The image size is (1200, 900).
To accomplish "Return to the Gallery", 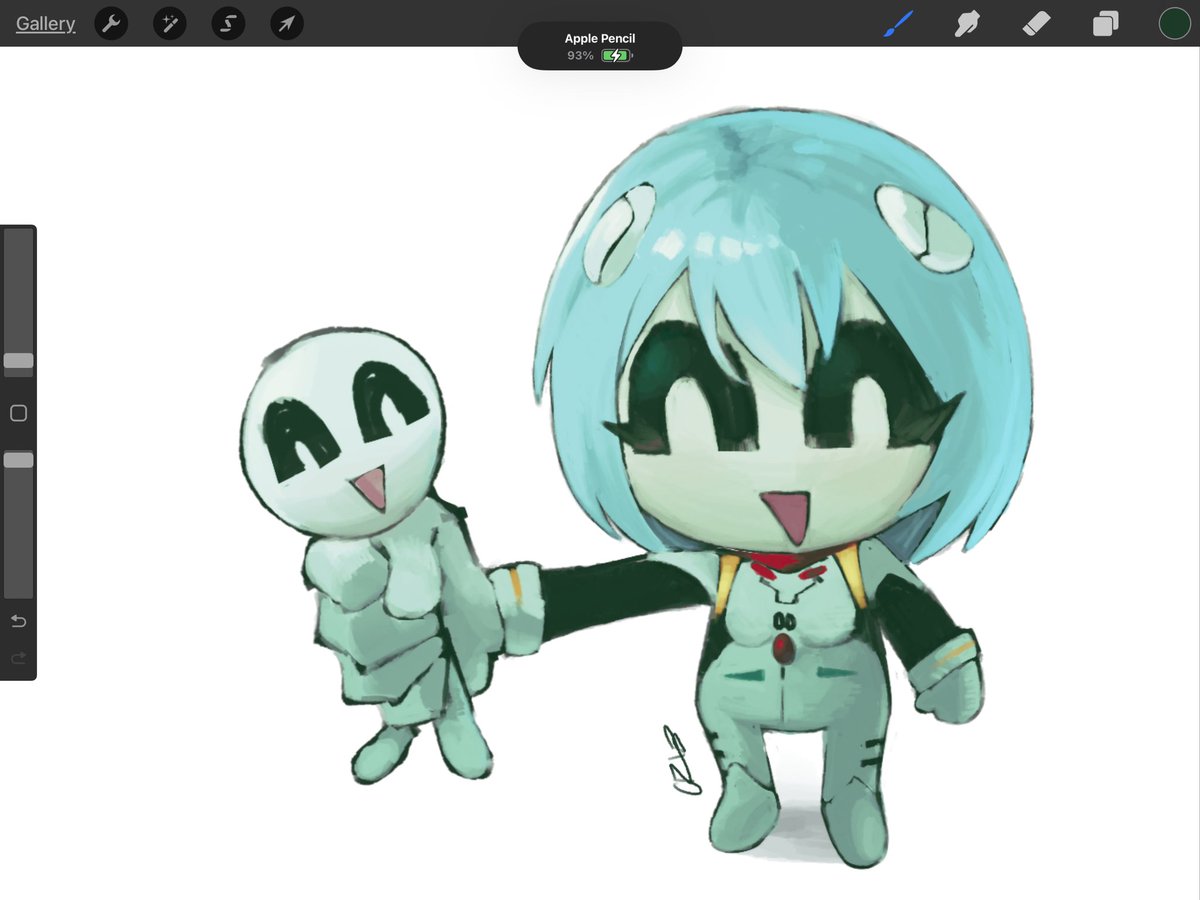I will click(45, 23).
